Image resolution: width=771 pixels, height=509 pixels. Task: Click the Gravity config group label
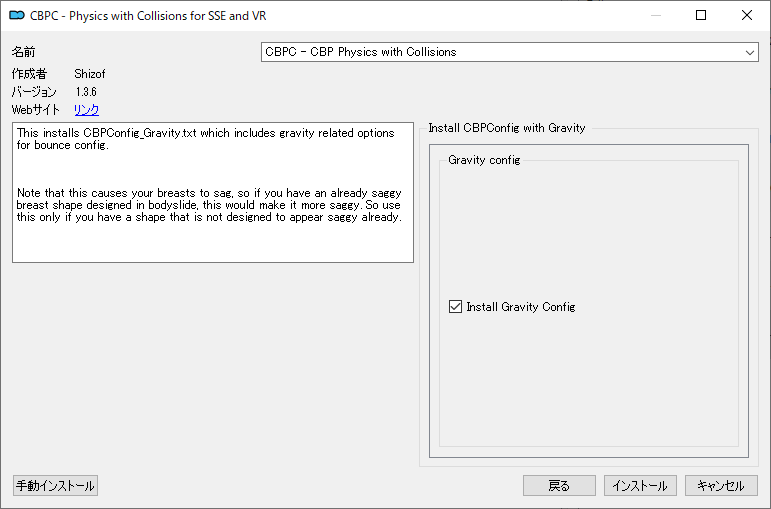tap(484, 160)
